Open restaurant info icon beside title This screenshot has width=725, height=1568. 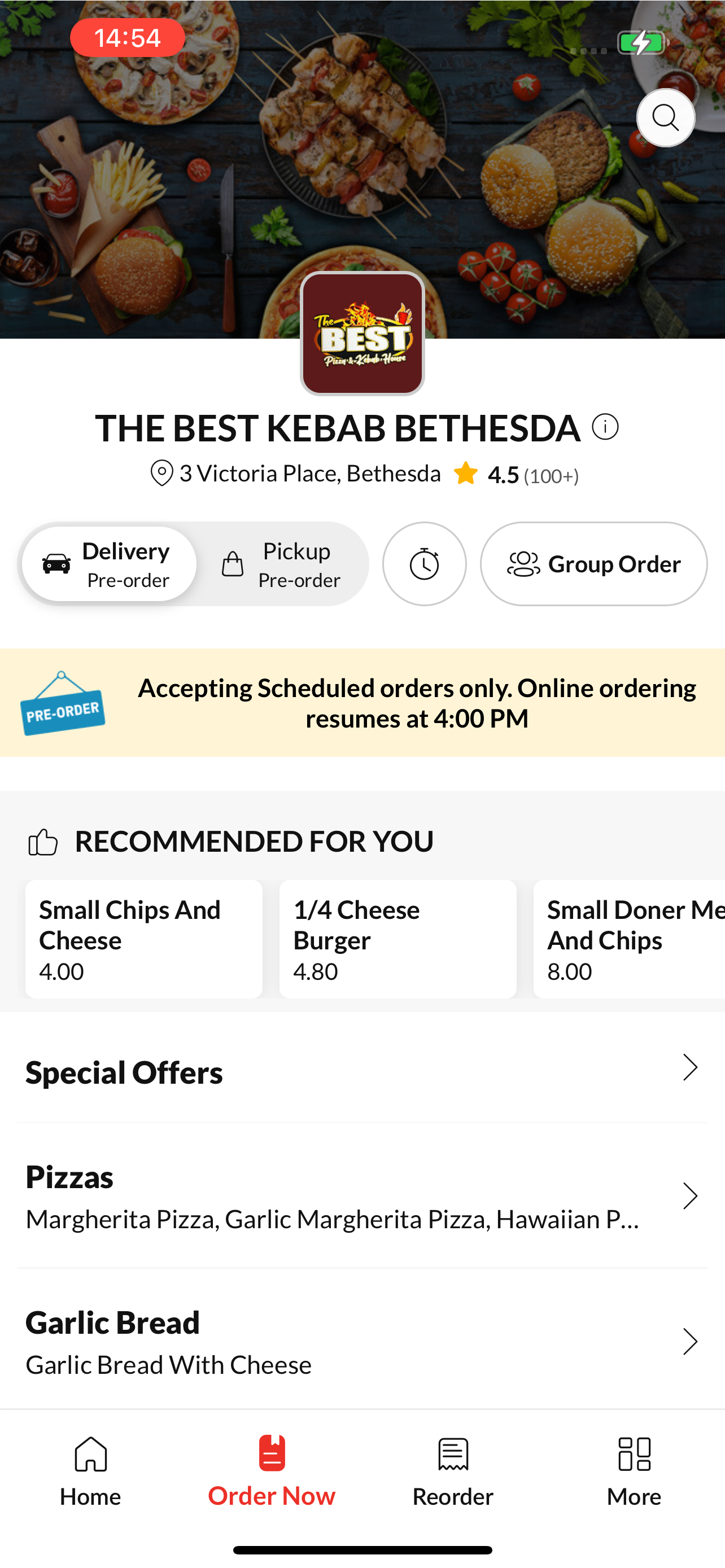[605, 426]
